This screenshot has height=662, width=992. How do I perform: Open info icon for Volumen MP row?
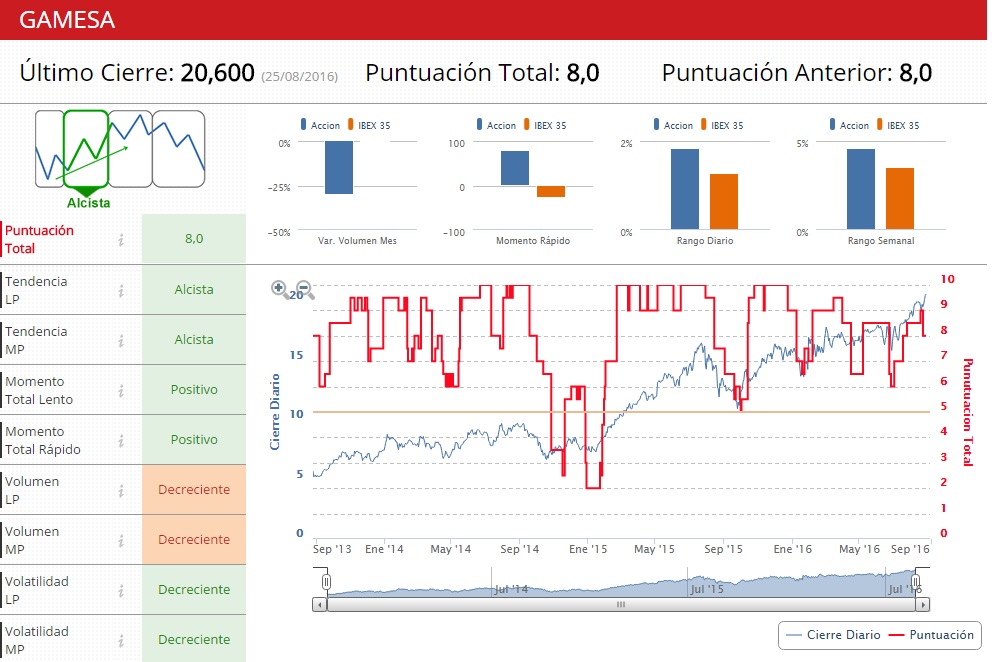tap(121, 540)
